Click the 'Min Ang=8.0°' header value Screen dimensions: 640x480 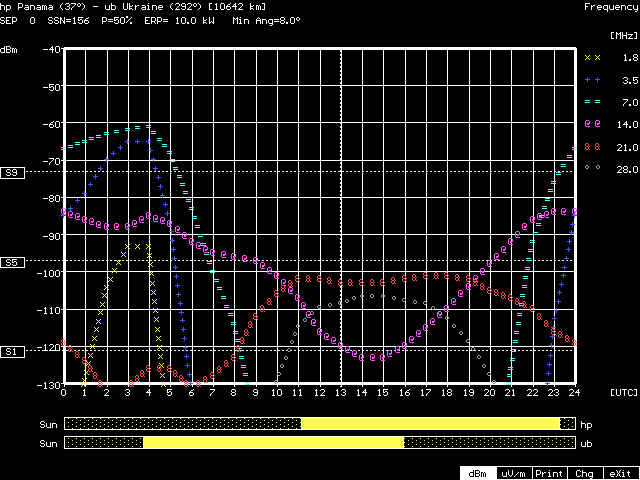pos(266,20)
